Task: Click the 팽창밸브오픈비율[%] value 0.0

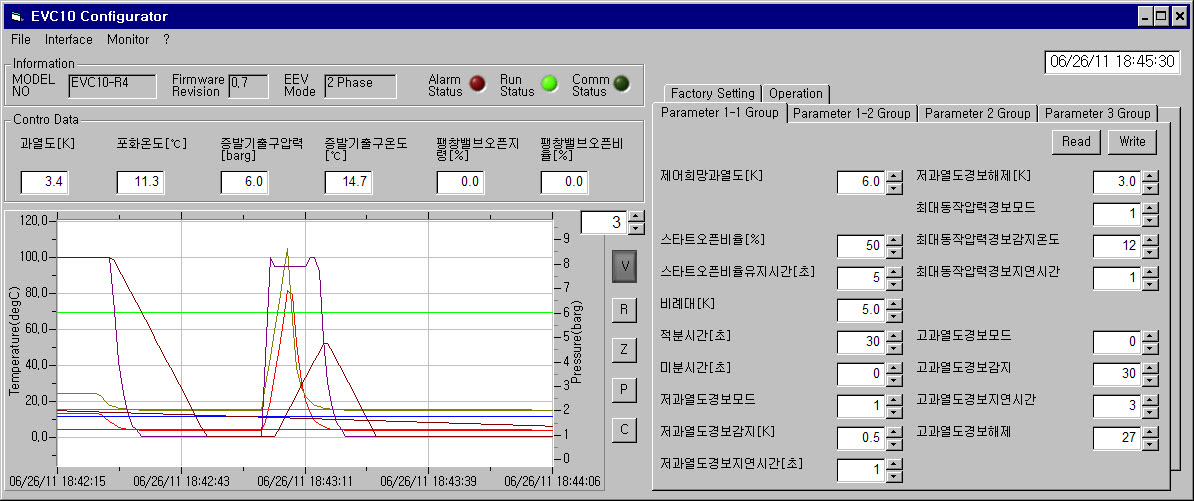Action: click(x=564, y=183)
